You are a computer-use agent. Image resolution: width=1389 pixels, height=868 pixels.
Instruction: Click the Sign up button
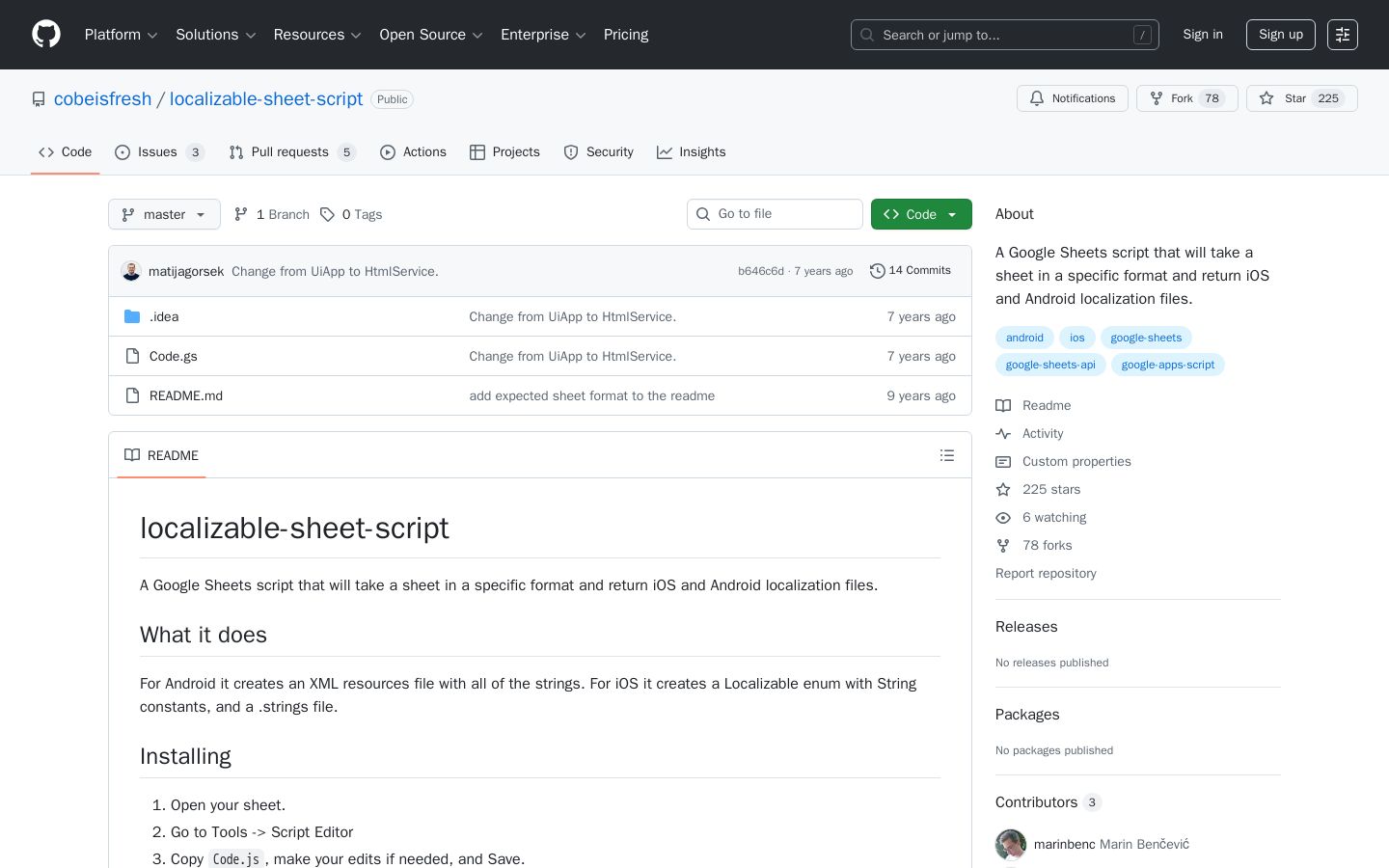(x=1281, y=35)
